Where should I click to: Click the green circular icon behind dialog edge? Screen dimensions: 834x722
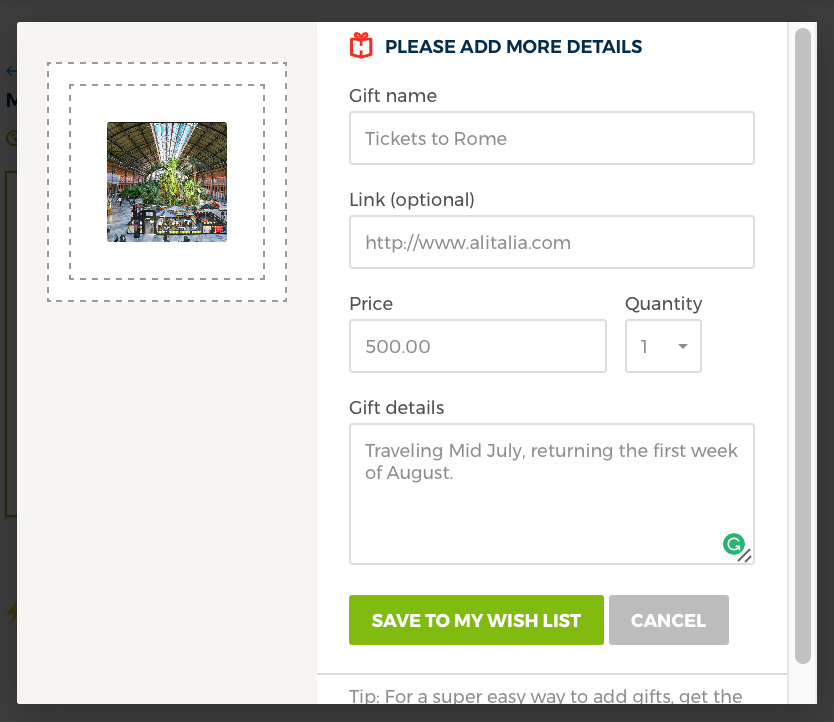tap(11, 138)
